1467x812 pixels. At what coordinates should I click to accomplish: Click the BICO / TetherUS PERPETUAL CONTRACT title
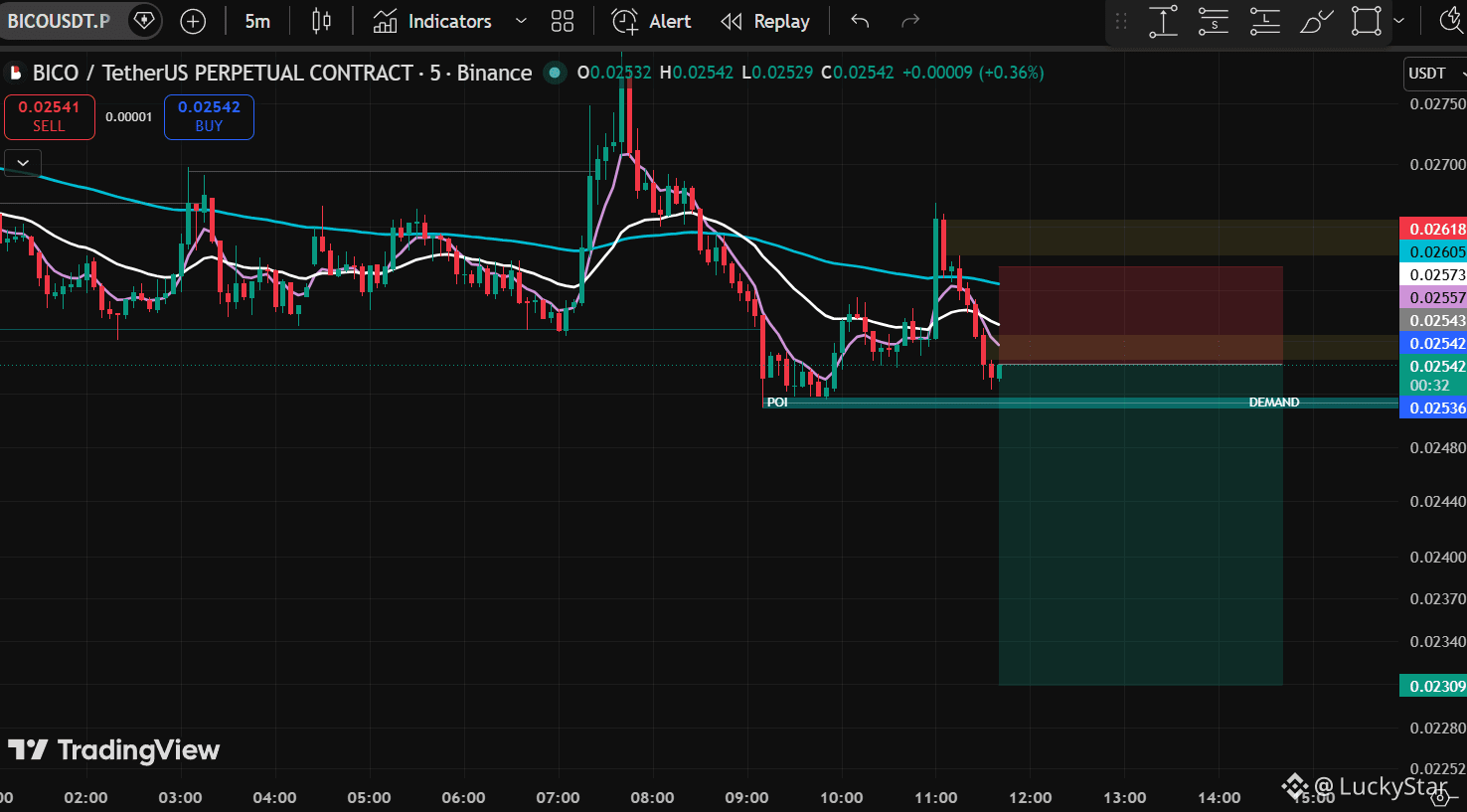pos(223,73)
